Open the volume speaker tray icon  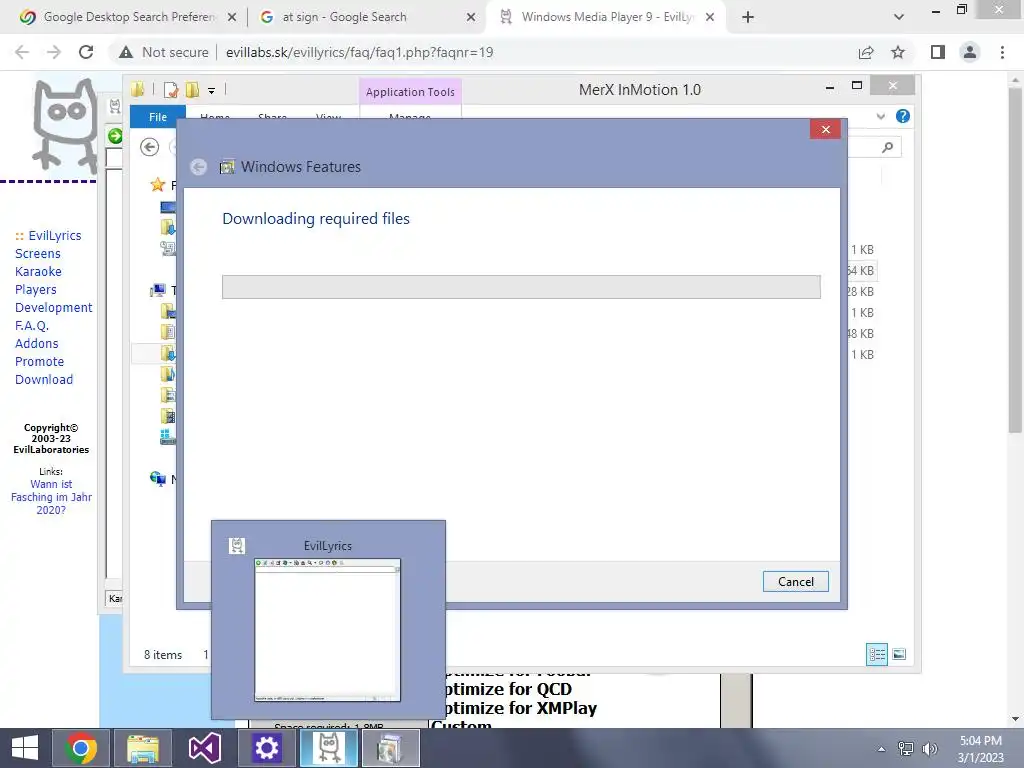point(930,749)
